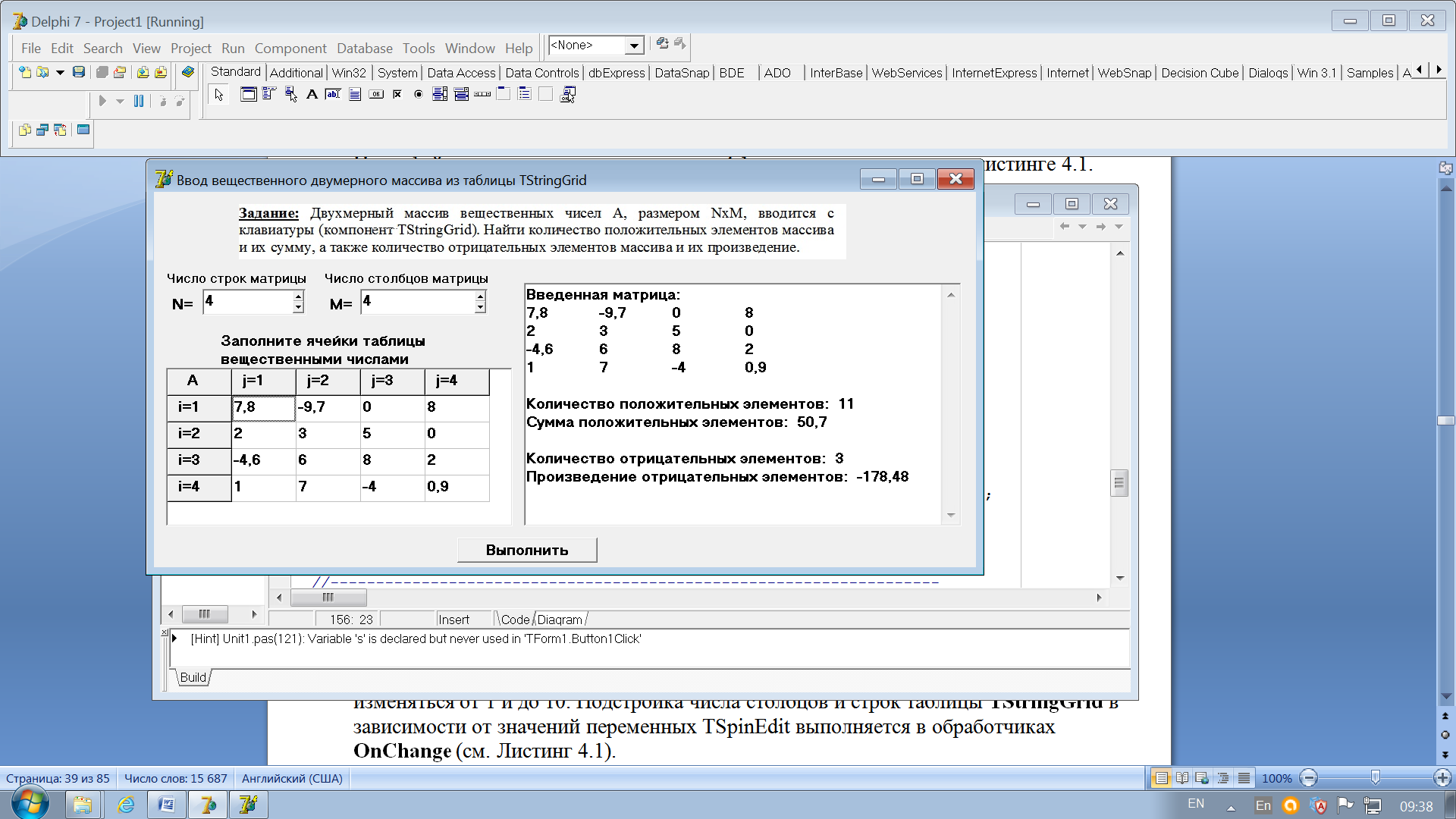Viewport: 1456px width, 819px height.
Task: Increase the M columns spinner value
Action: pos(480,297)
